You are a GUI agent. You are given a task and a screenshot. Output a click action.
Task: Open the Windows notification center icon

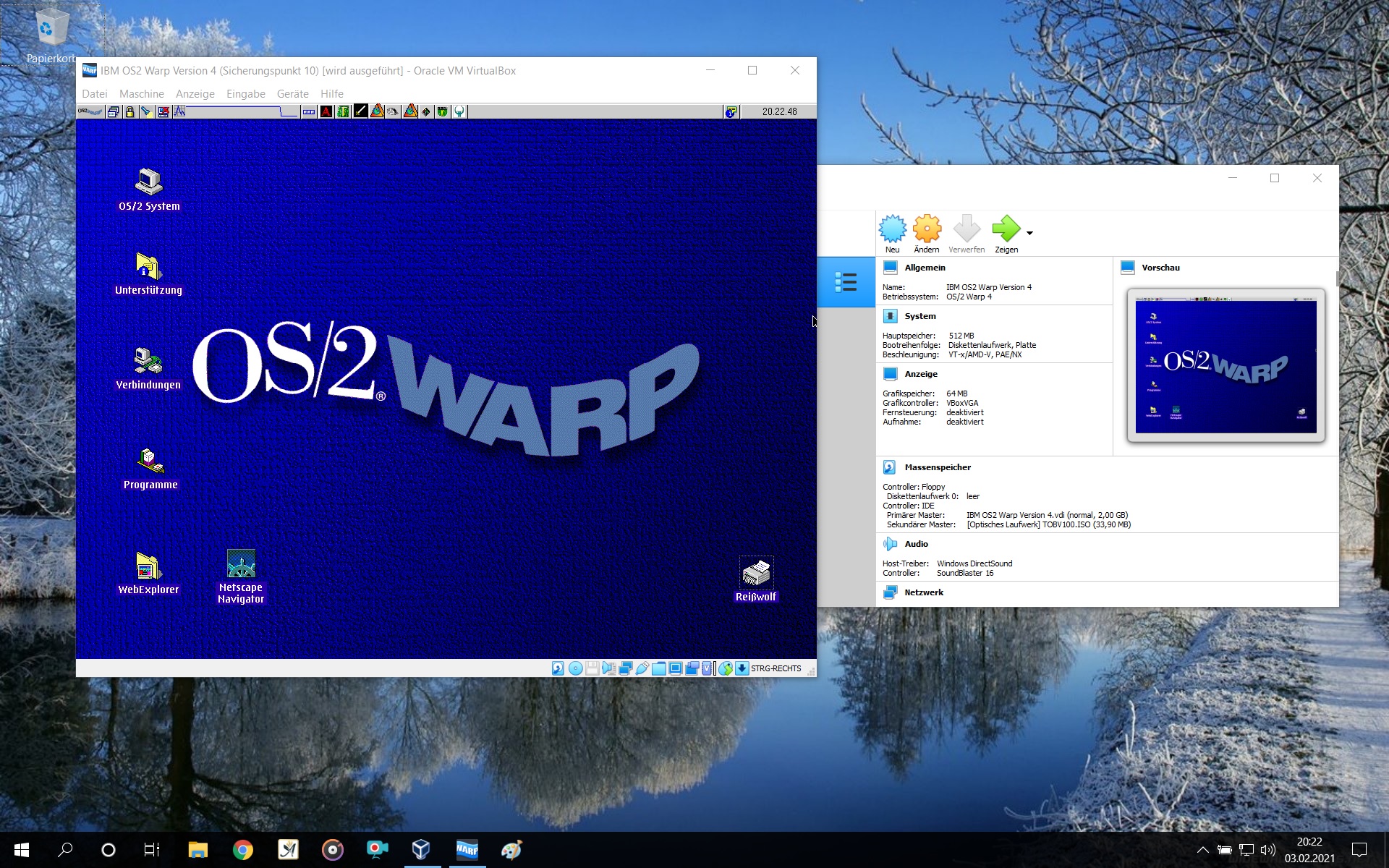[1359, 850]
